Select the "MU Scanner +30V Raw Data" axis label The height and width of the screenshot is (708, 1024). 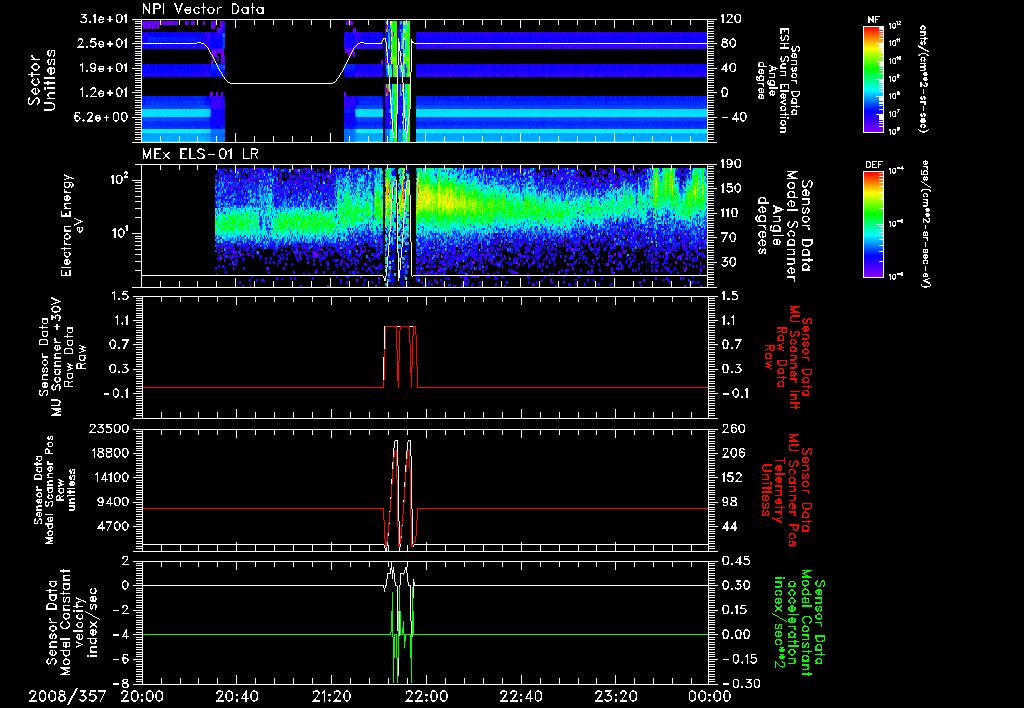coord(62,358)
